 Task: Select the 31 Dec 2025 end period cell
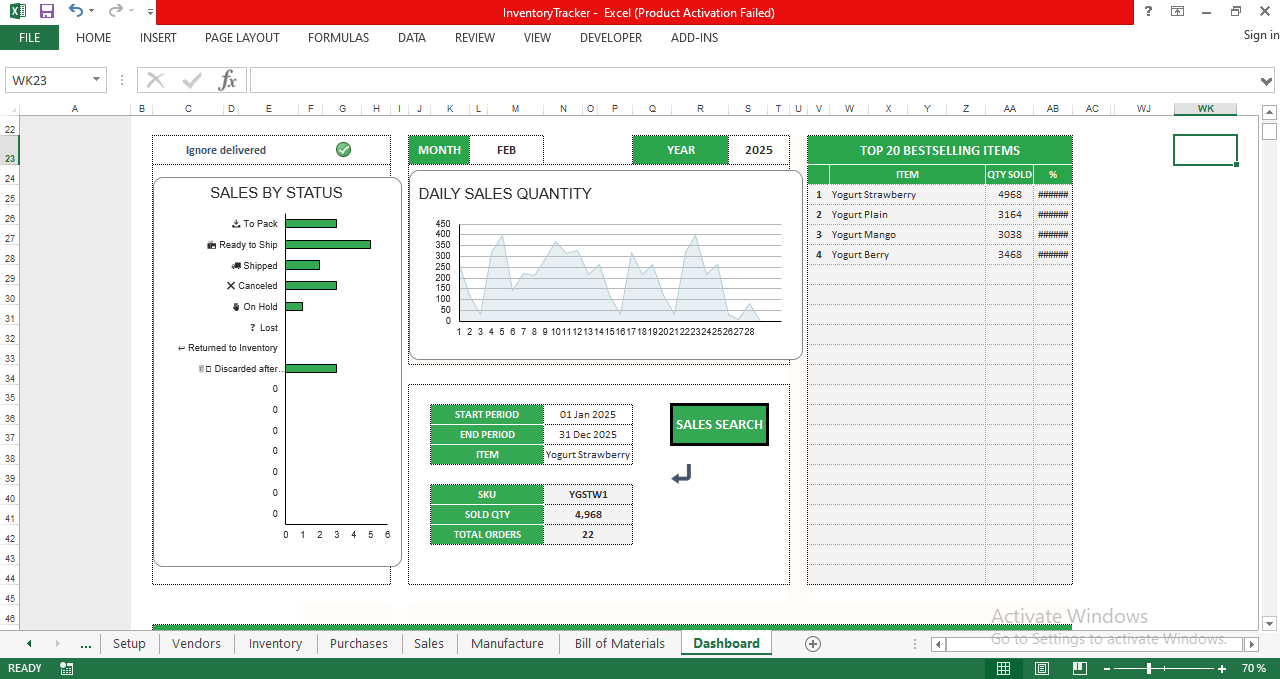click(588, 434)
